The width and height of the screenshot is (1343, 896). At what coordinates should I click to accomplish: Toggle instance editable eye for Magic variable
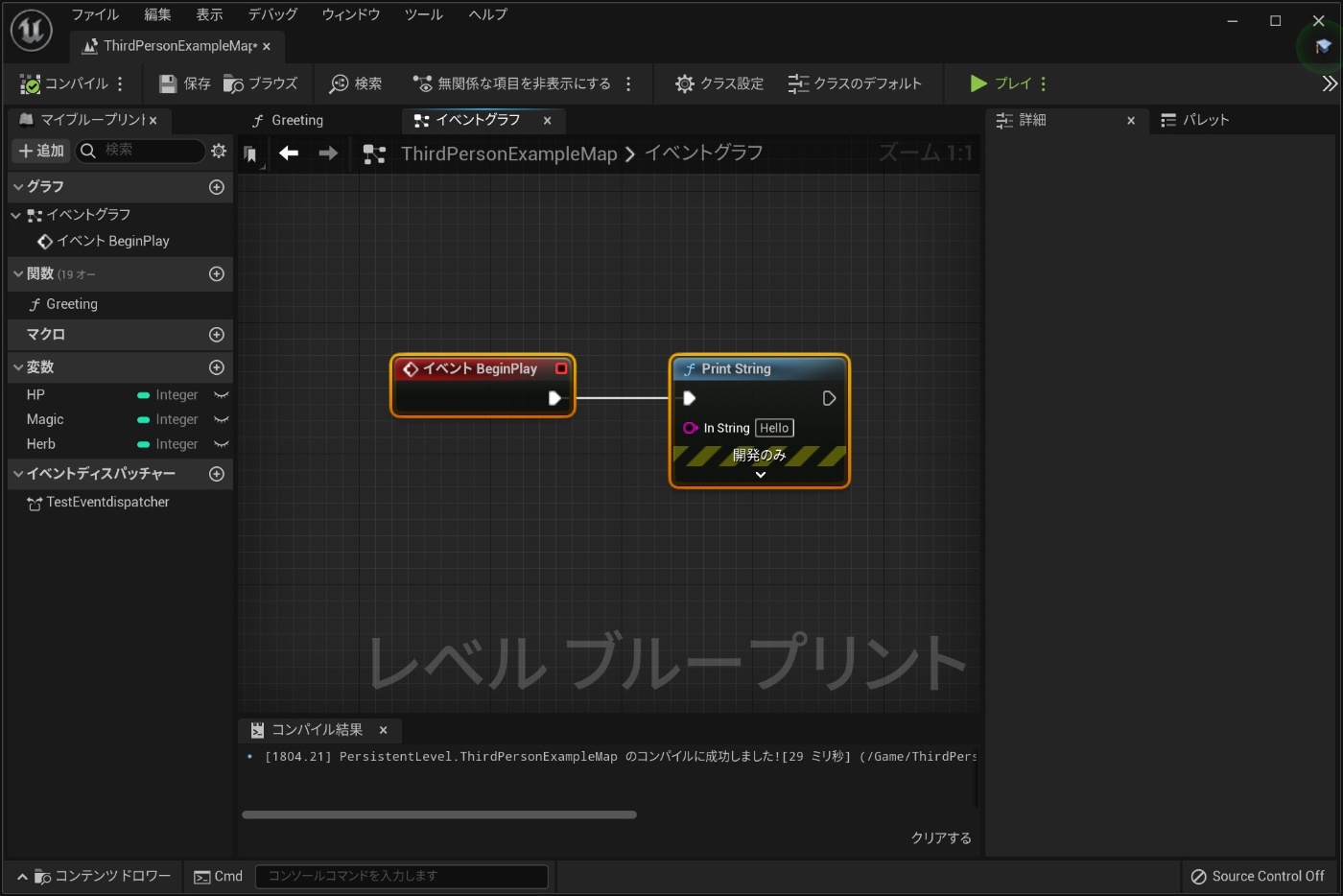[222, 419]
